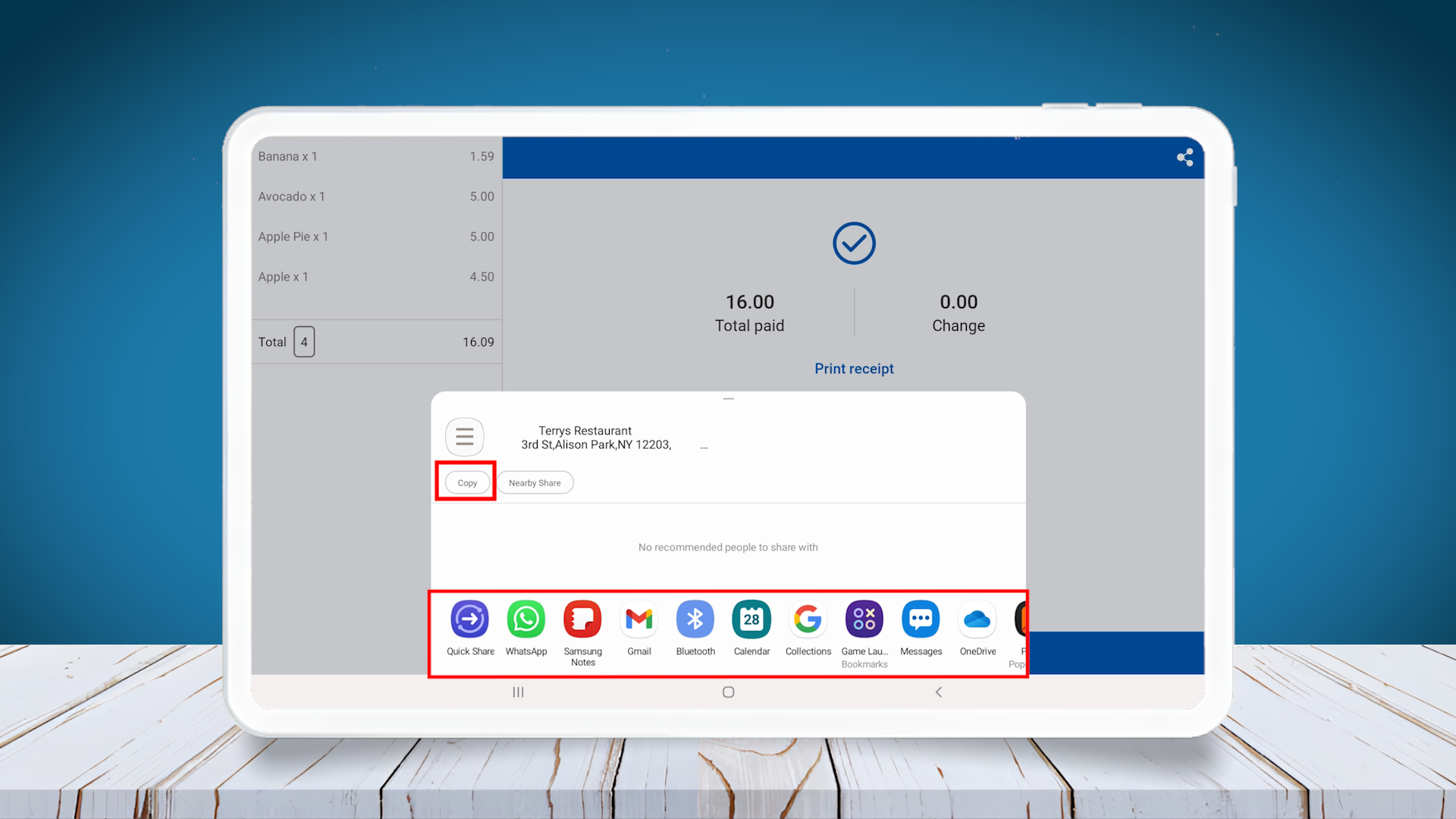Open Android recent apps button
Screen dimensions: 1456x819
(x=518, y=692)
